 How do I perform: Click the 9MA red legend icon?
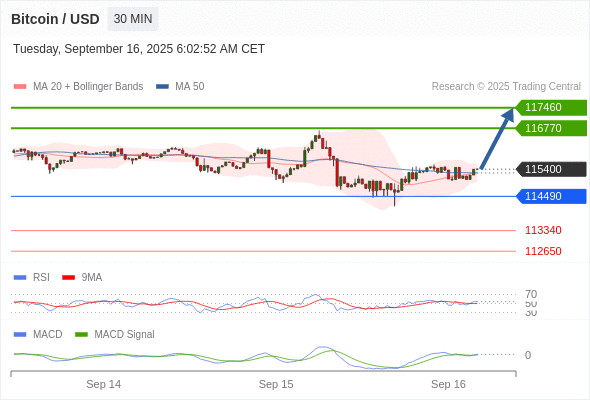click(x=68, y=278)
